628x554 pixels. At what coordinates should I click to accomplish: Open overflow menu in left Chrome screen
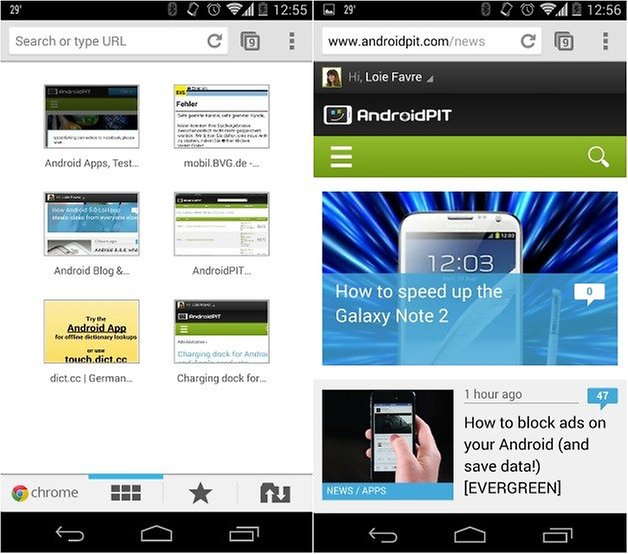tap(292, 41)
